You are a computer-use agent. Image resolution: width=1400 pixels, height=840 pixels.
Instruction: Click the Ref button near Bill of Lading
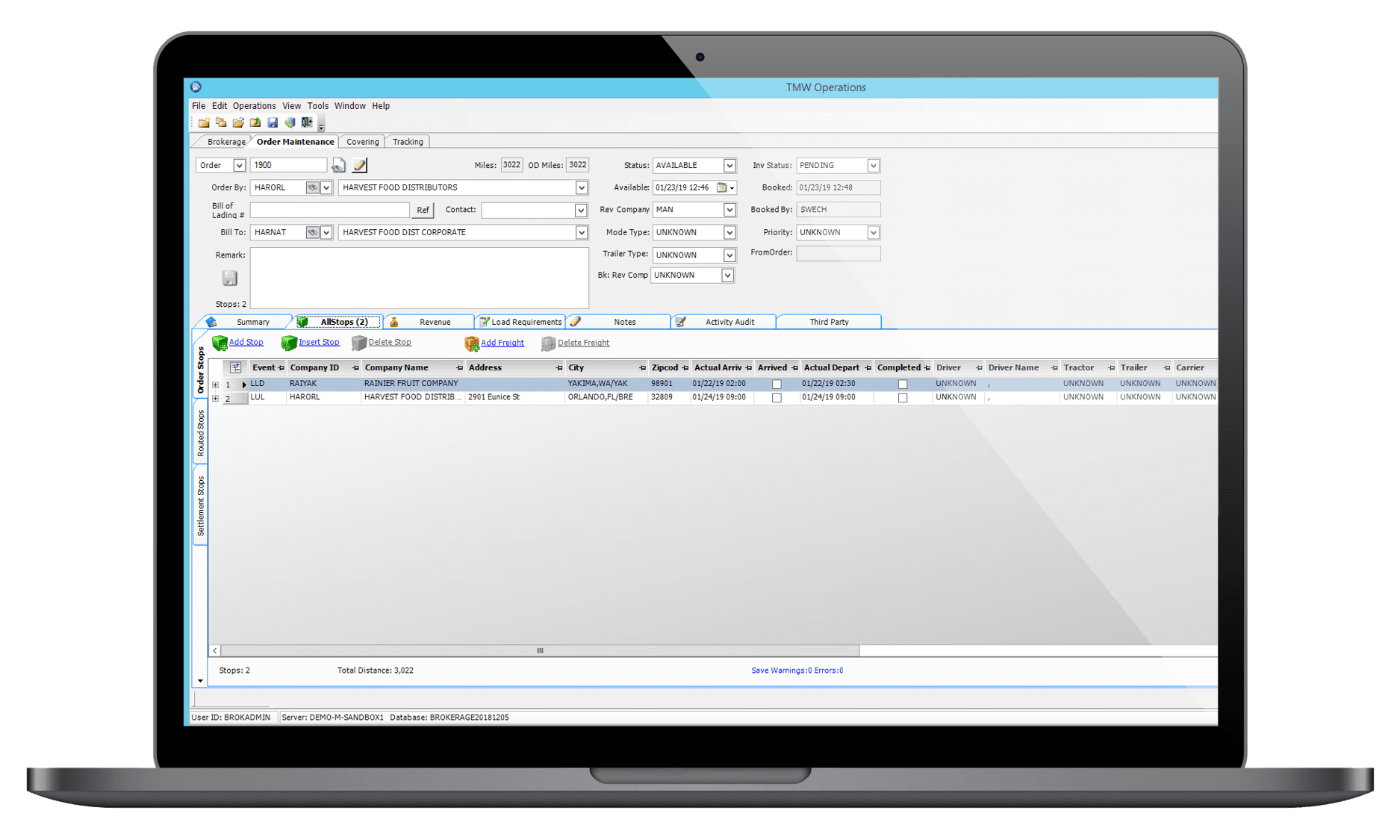pos(423,210)
